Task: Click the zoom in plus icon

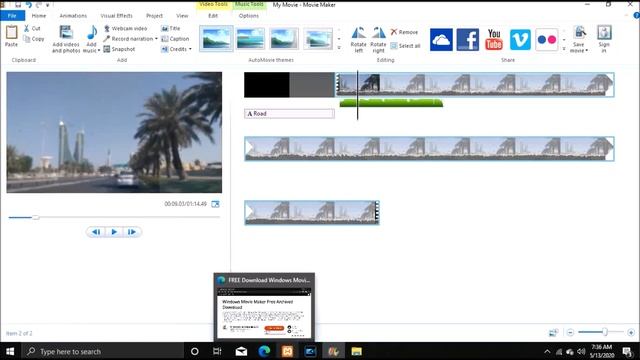Action: point(631,333)
